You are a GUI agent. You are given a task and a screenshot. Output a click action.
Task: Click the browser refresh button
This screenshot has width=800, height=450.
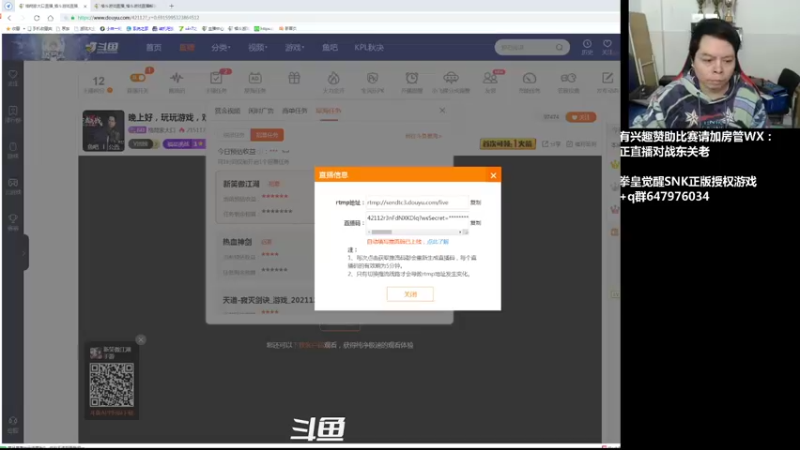coord(37,18)
